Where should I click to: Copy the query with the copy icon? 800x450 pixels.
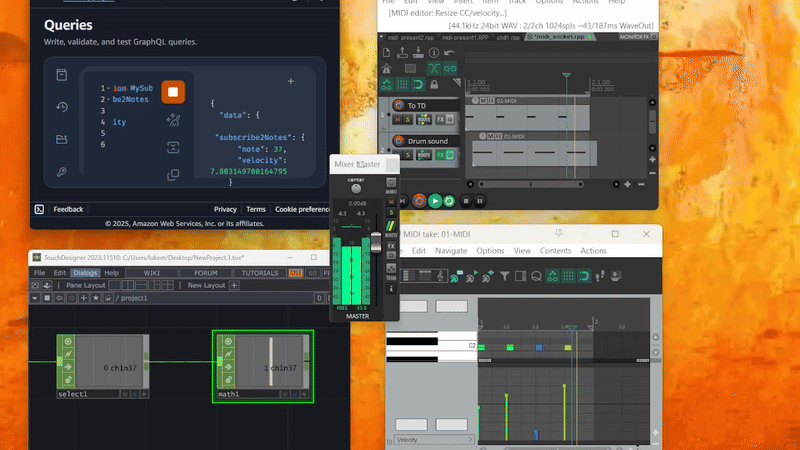pos(173,175)
